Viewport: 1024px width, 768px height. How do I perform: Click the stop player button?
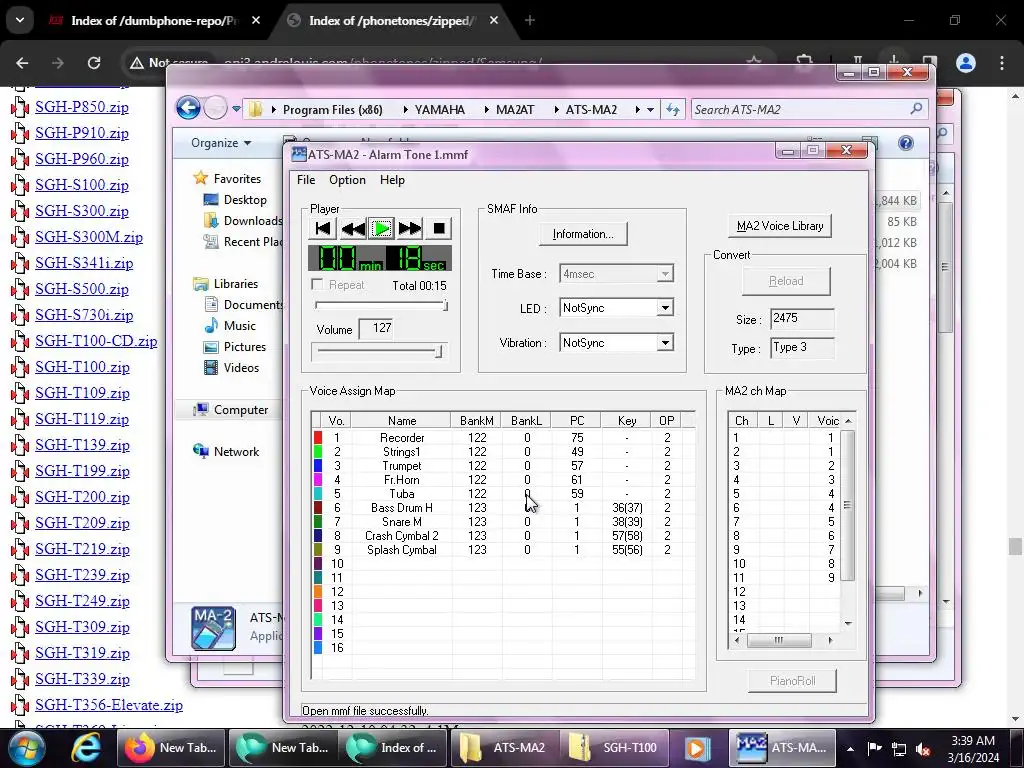pos(439,229)
